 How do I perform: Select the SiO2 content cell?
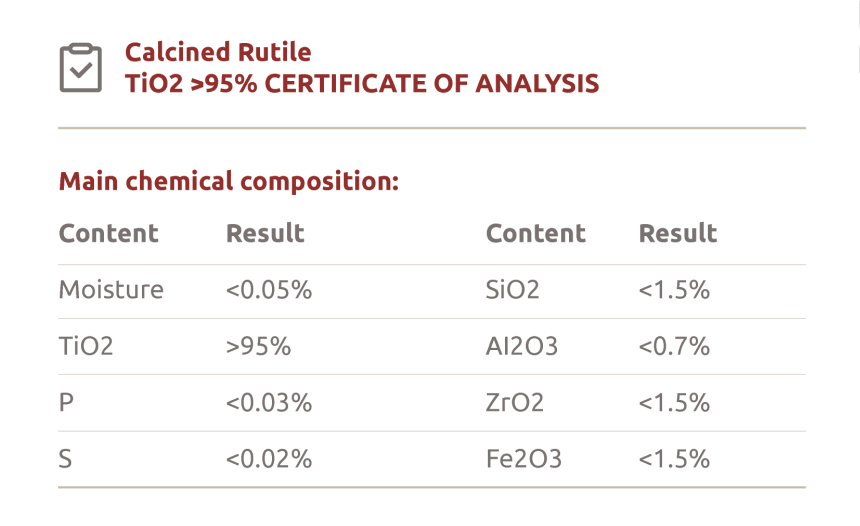coord(513,290)
